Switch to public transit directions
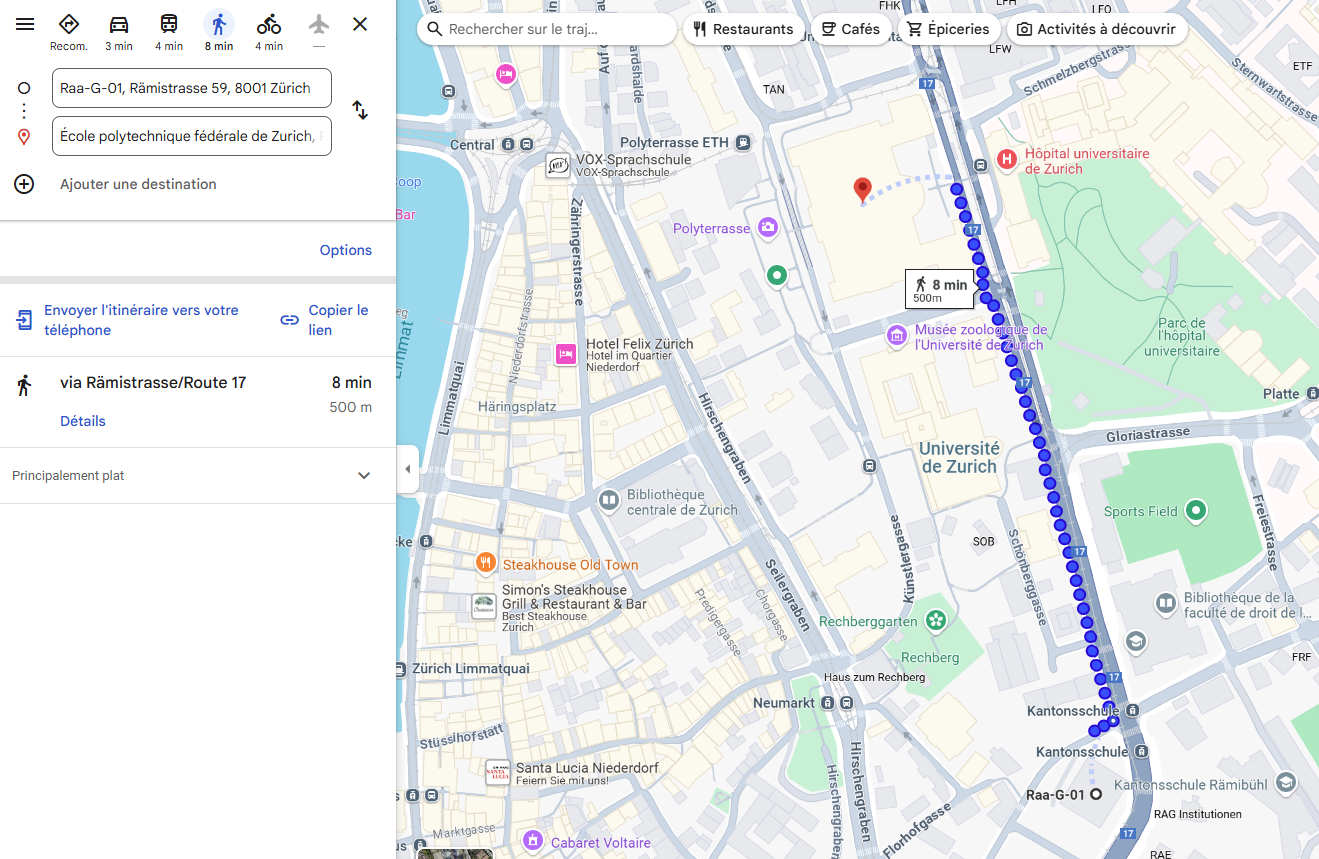1319x859 pixels. 169,32
